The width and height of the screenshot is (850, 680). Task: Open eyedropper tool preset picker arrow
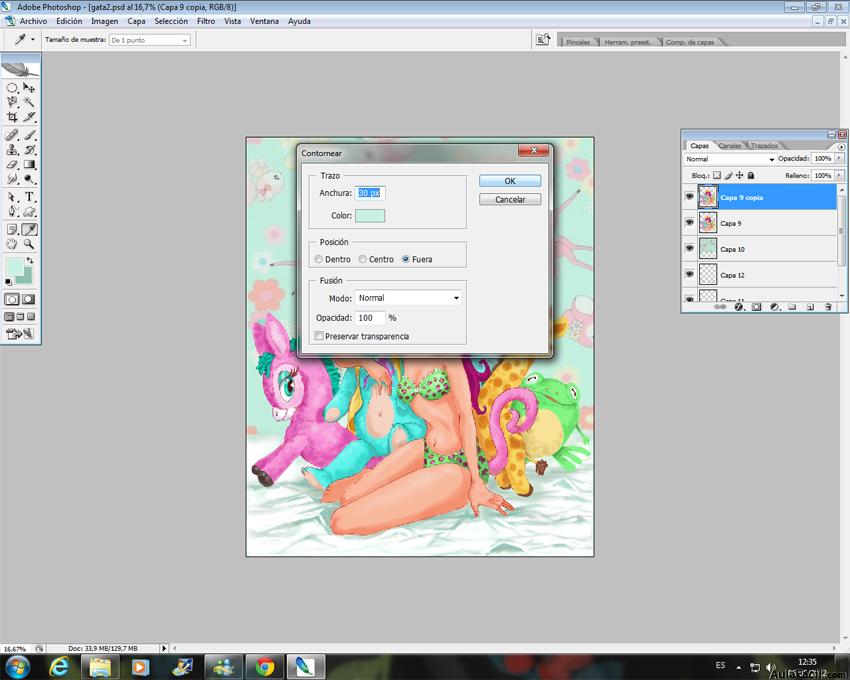[x=33, y=40]
